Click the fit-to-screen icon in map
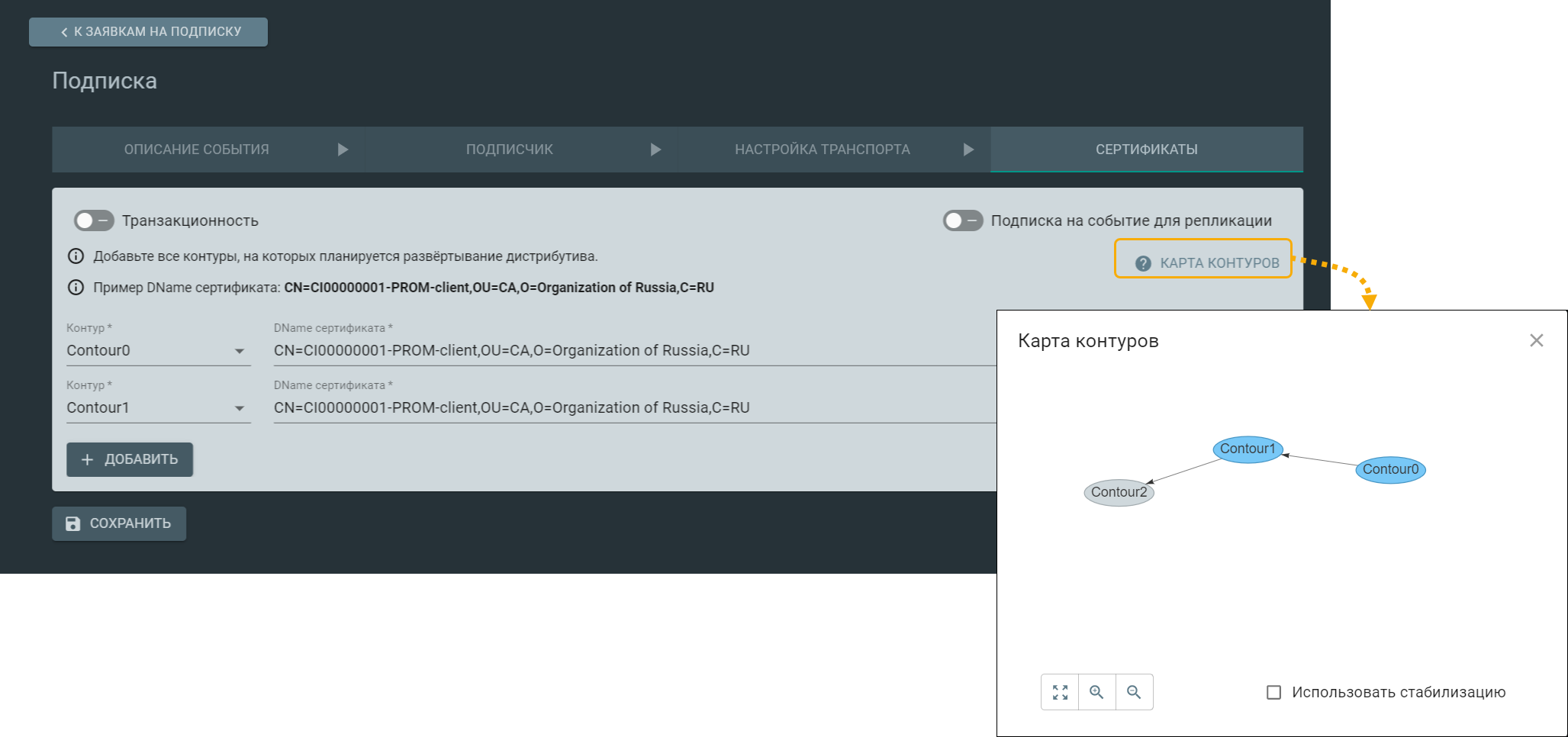The width and height of the screenshot is (1568, 737). (x=1060, y=692)
